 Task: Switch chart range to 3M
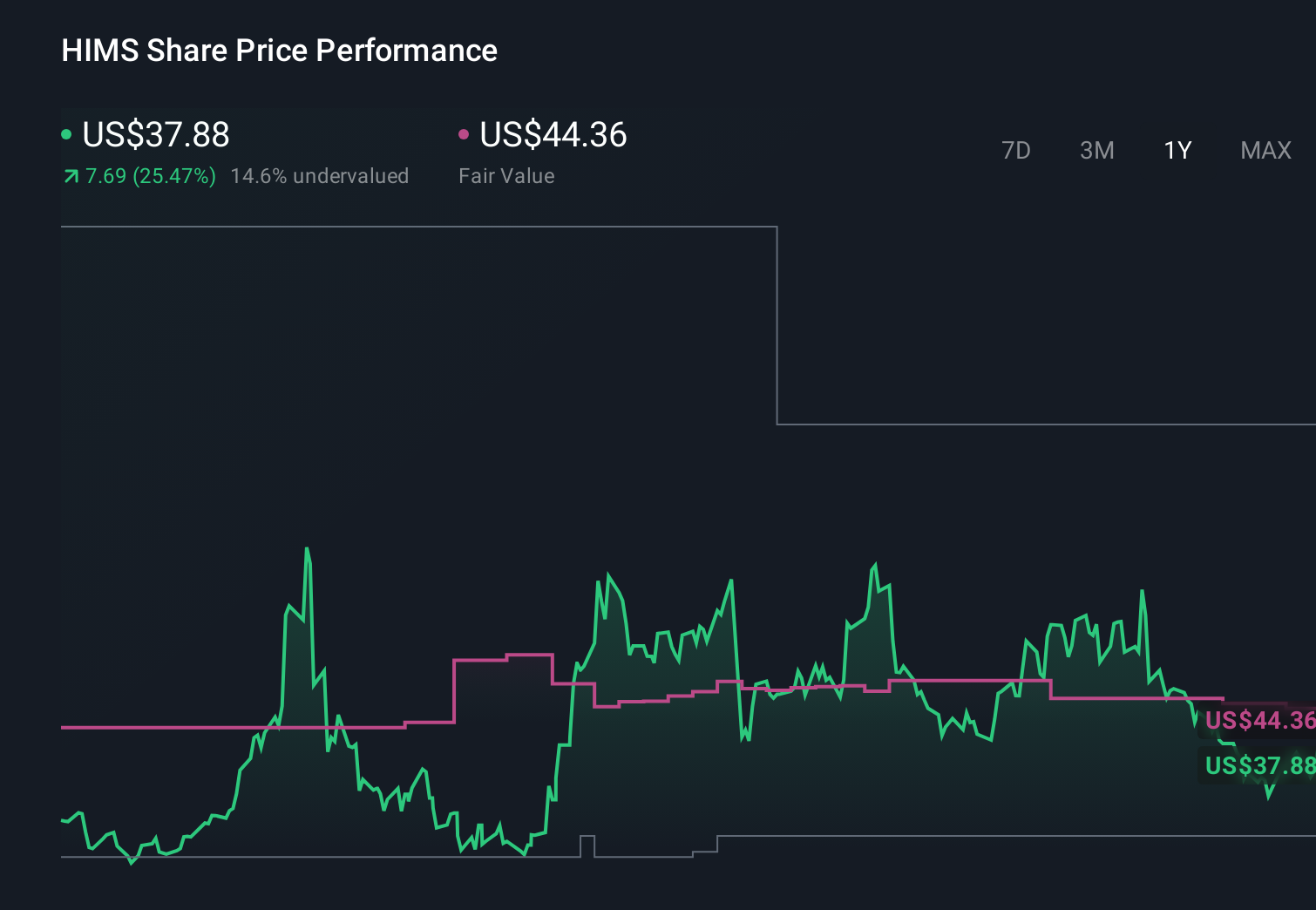click(x=1096, y=150)
